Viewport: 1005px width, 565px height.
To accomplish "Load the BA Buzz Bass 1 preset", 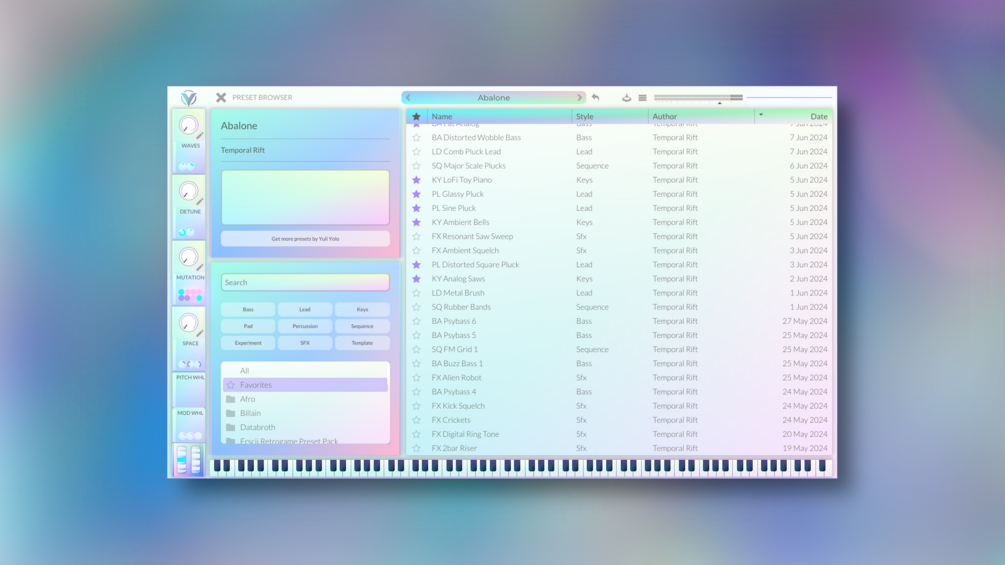I will 619,363.
